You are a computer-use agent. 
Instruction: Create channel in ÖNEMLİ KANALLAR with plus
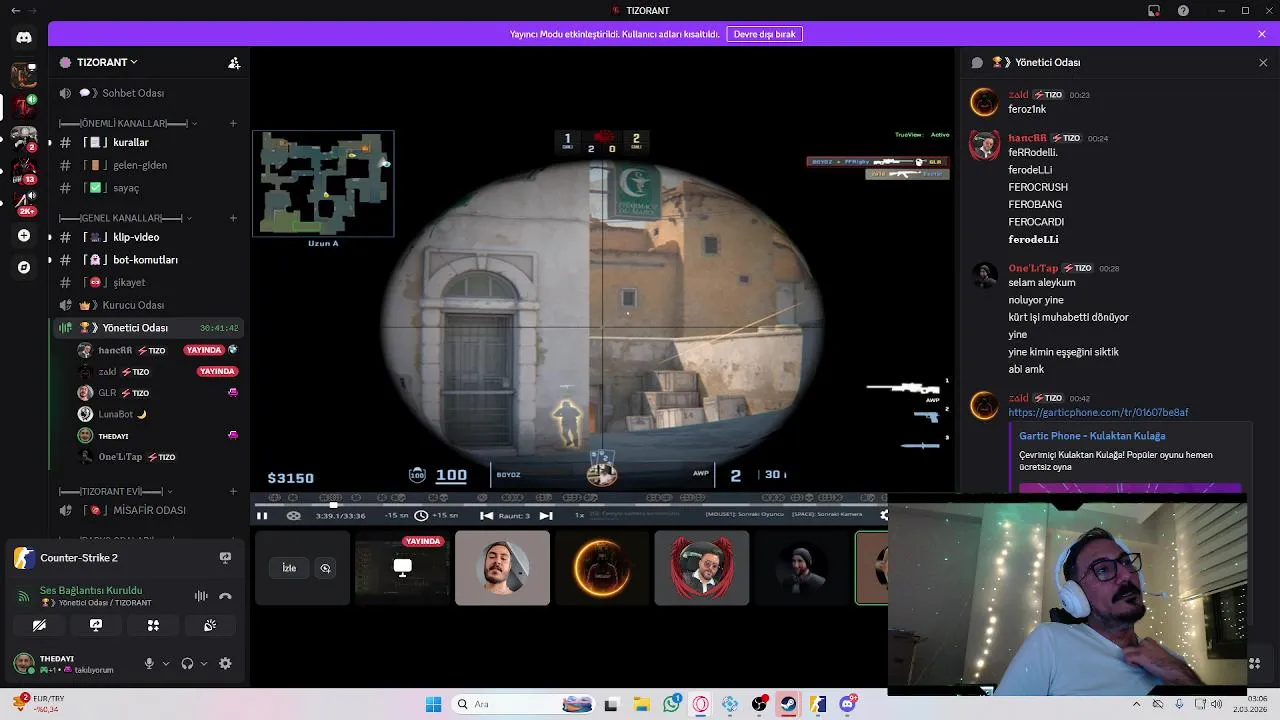(233, 123)
